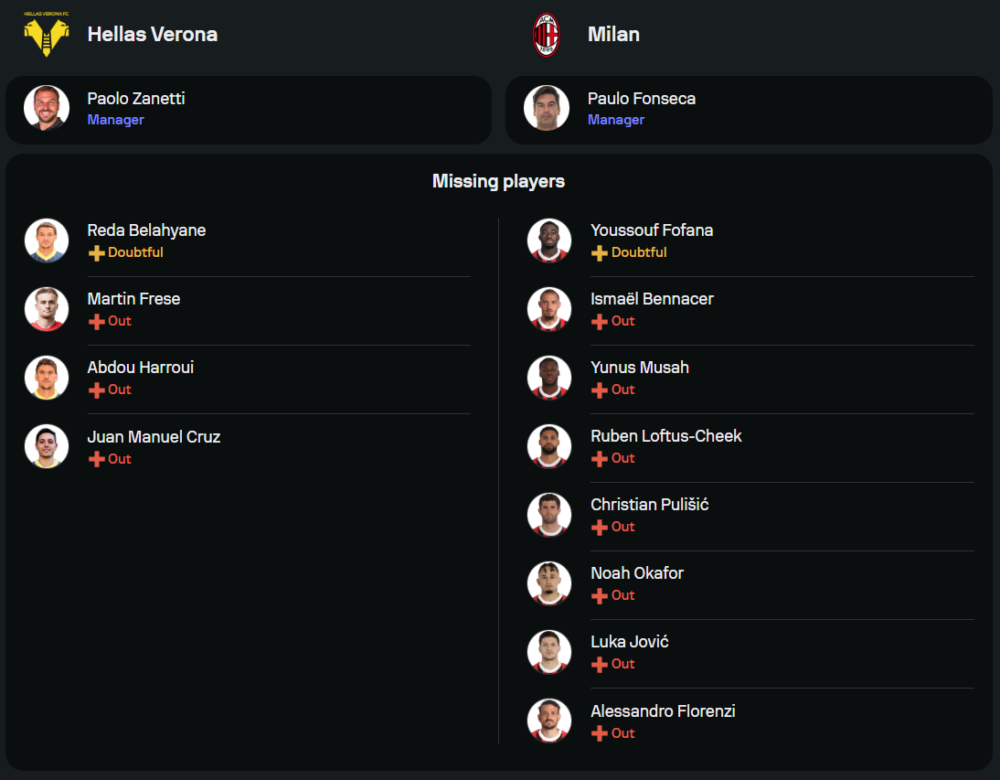Open the Milan team name link
Image resolution: width=1000 pixels, height=780 pixels.
pyautogui.click(x=614, y=34)
